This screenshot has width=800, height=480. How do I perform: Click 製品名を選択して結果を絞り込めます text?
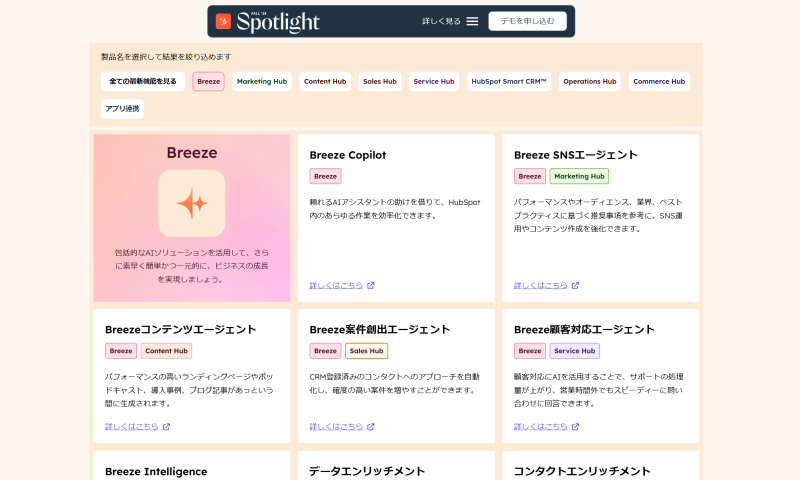coord(166,57)
